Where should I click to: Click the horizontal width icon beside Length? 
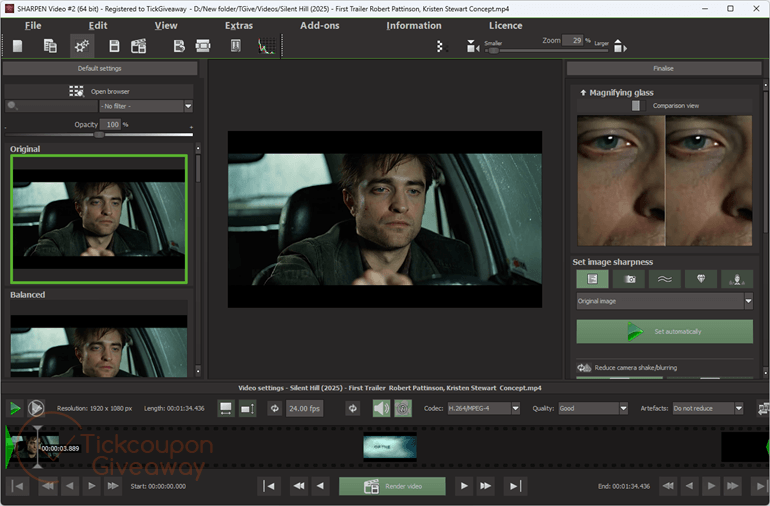(x=226, y=408)
